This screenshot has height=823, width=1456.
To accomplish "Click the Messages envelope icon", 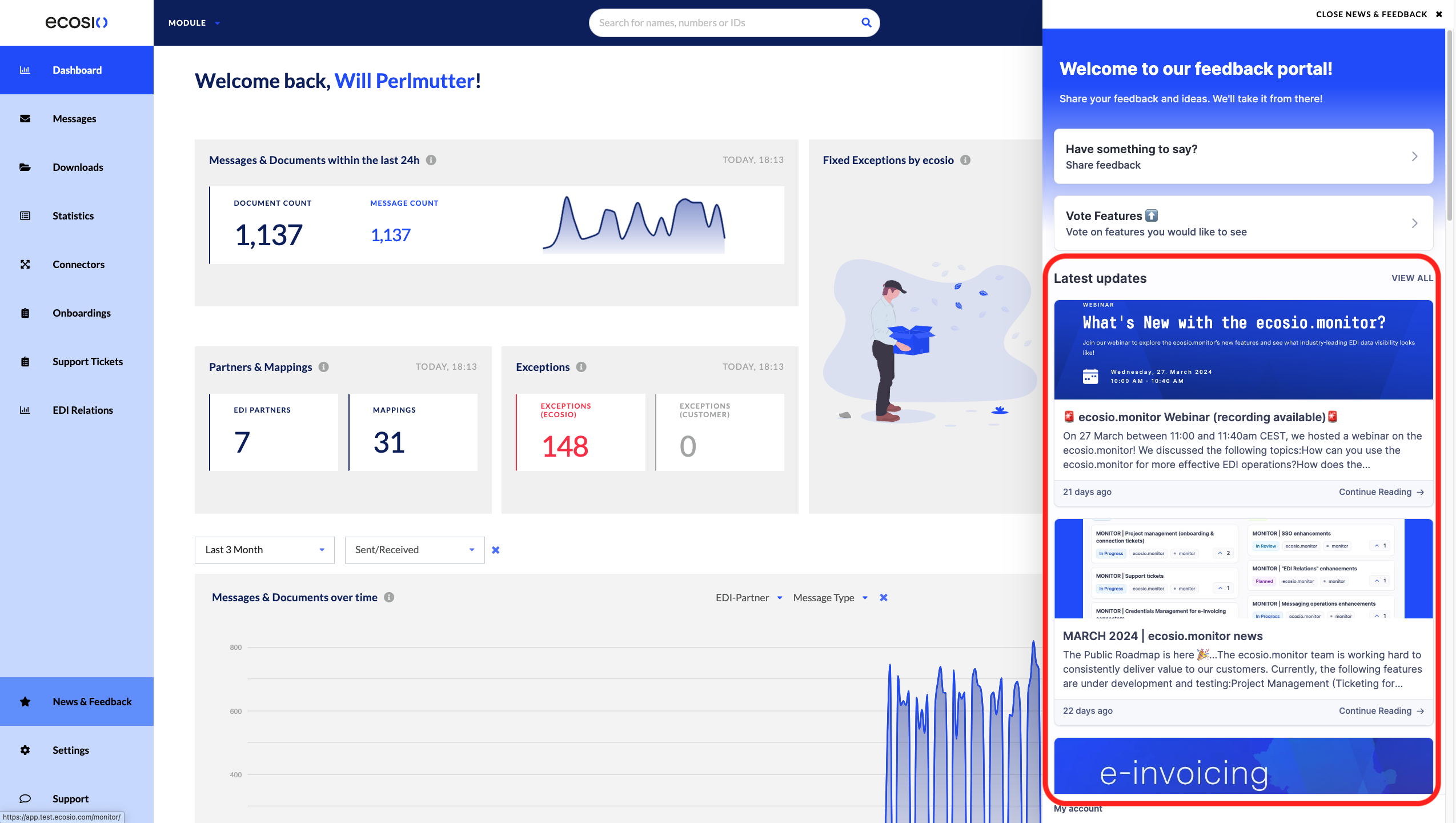I will tap(25, 118).
